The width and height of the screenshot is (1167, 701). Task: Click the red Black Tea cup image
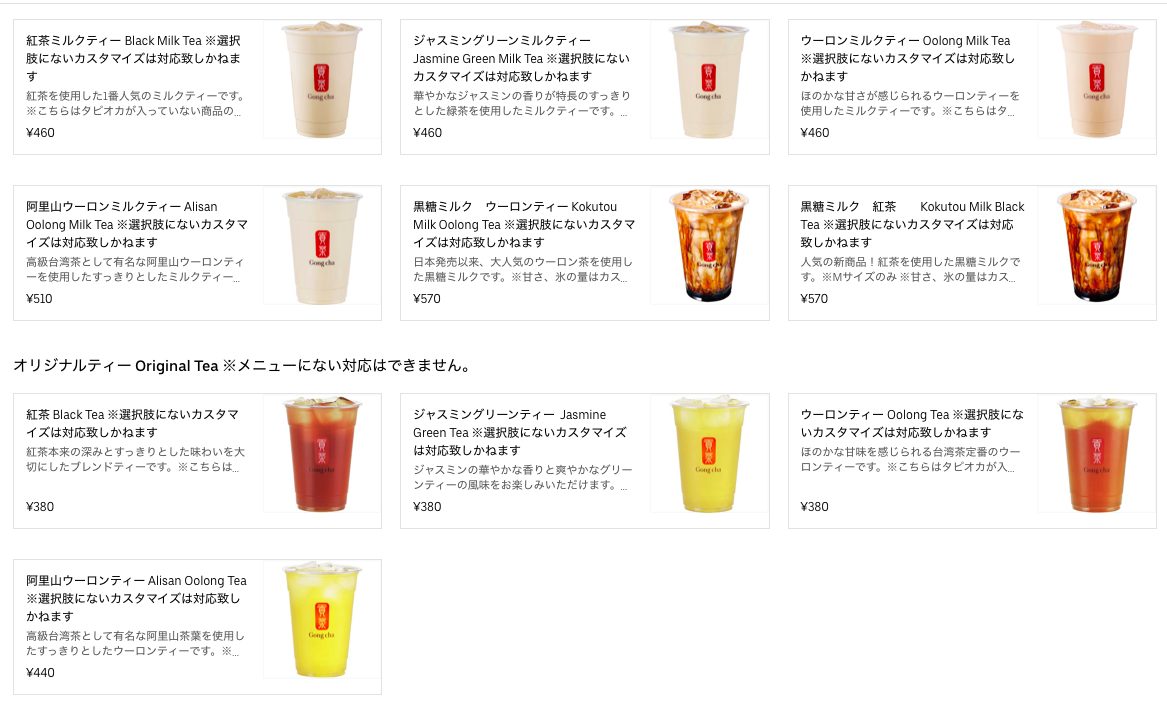point(322,454)
